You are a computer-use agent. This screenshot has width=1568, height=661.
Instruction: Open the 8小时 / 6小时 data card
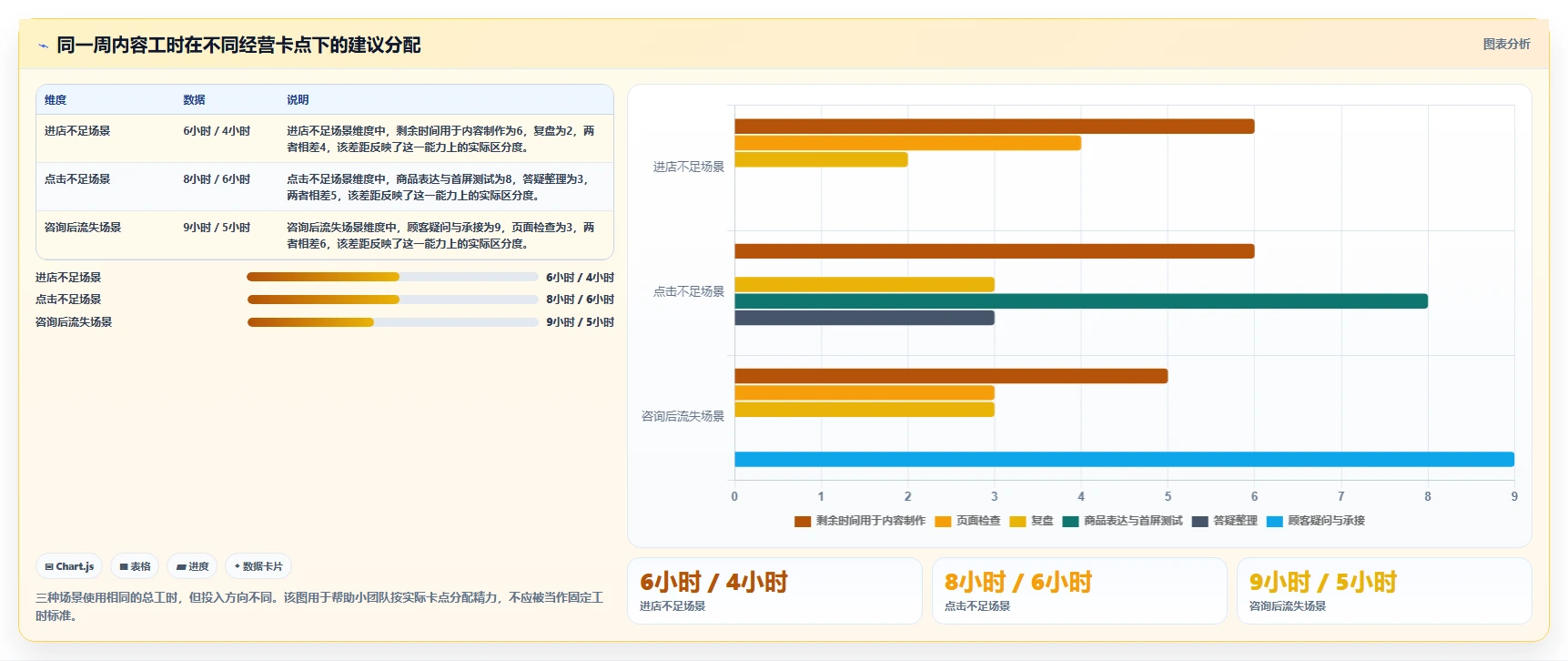point(1079,591)
